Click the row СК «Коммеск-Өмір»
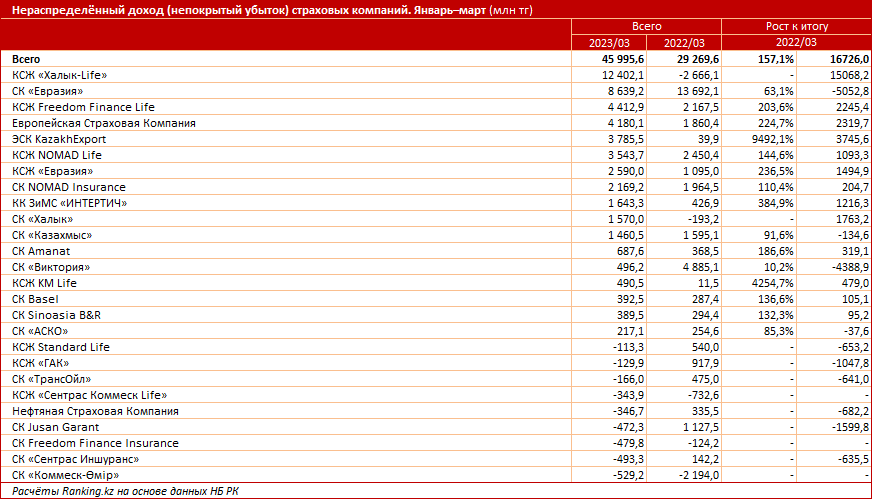The width and height of the screenshot is (872, 499). pyautogui.click(x=436, y=476)
